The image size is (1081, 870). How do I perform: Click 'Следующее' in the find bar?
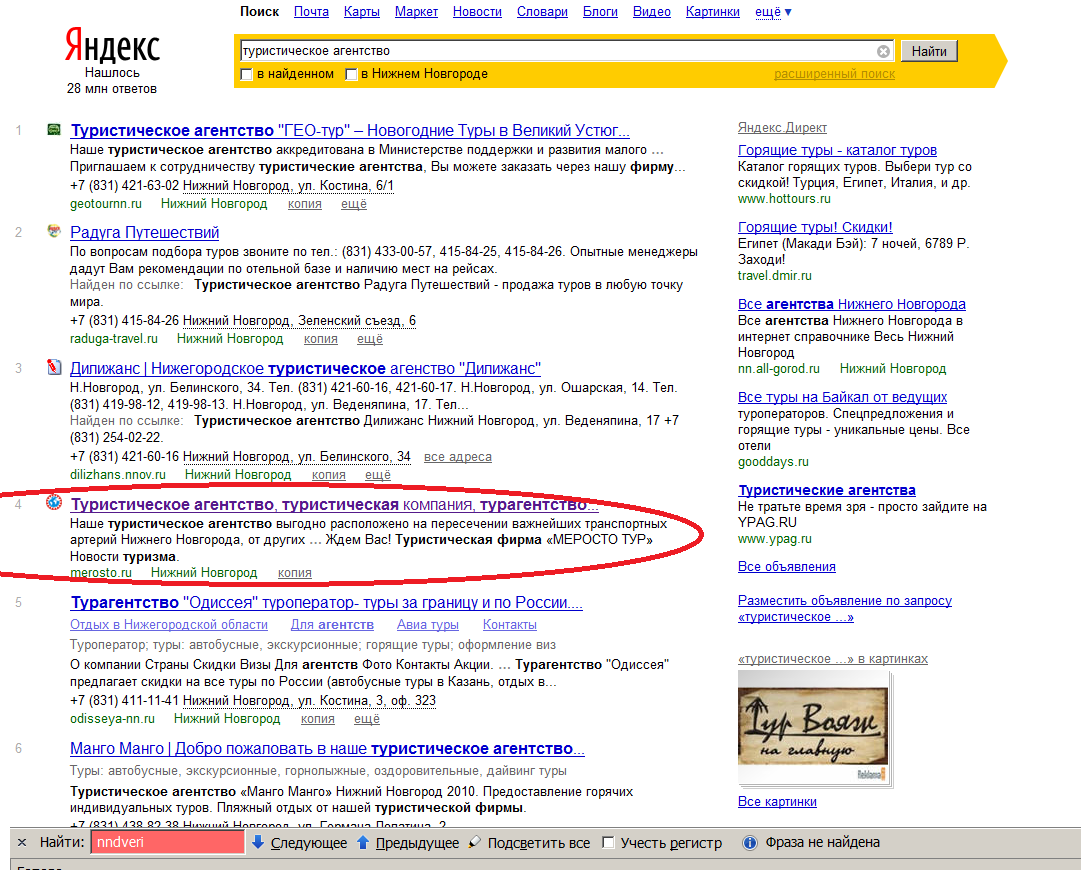(x=309, y=843)
